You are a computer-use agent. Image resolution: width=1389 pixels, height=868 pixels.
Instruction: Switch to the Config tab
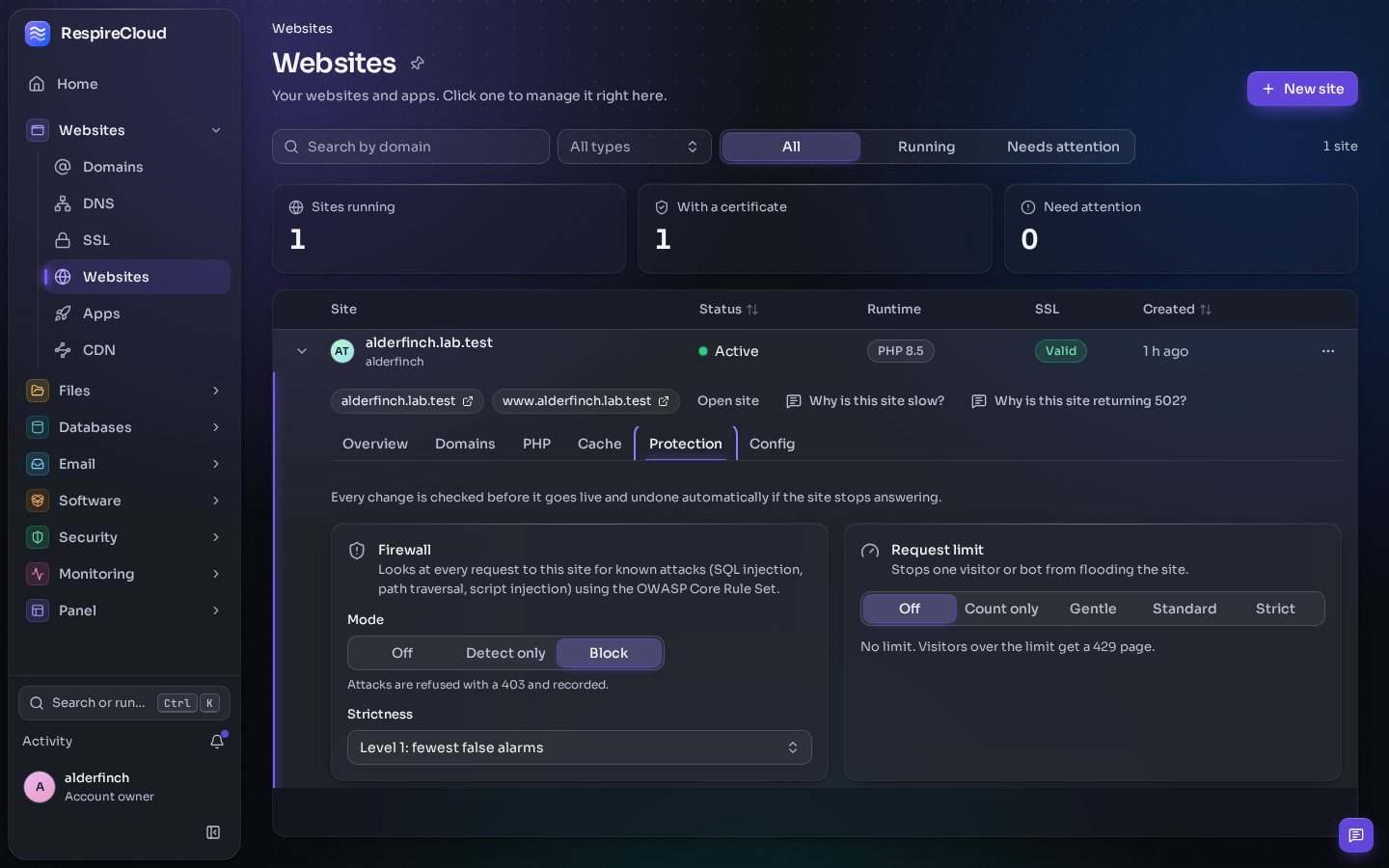point(772,444)
